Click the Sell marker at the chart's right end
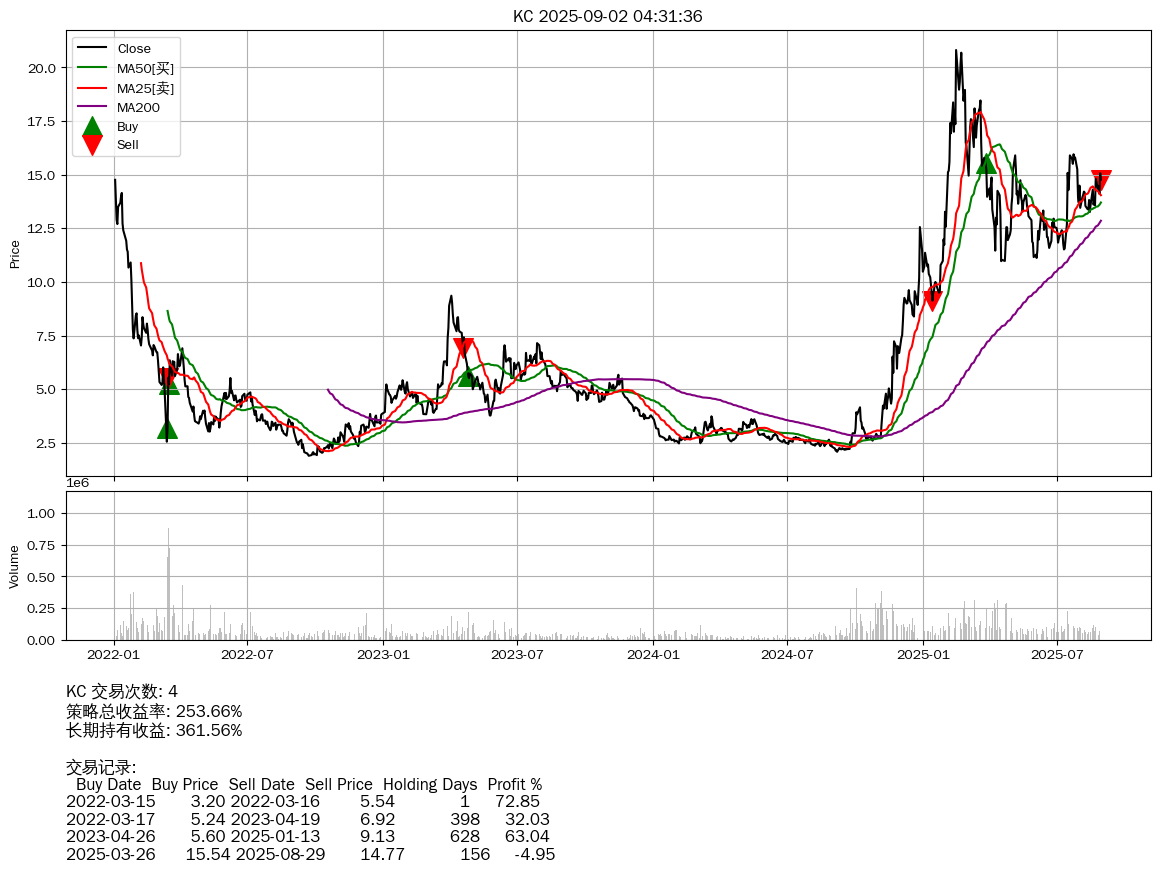This screenshot has width=1160, height=872. [1101, 181]
